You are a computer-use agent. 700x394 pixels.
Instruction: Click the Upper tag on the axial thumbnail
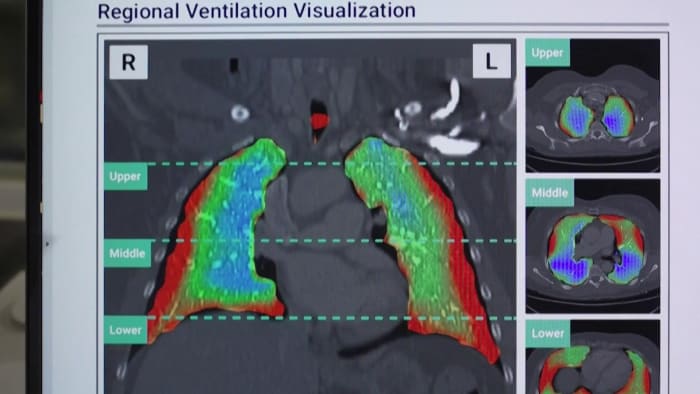(x=547, y=53)
